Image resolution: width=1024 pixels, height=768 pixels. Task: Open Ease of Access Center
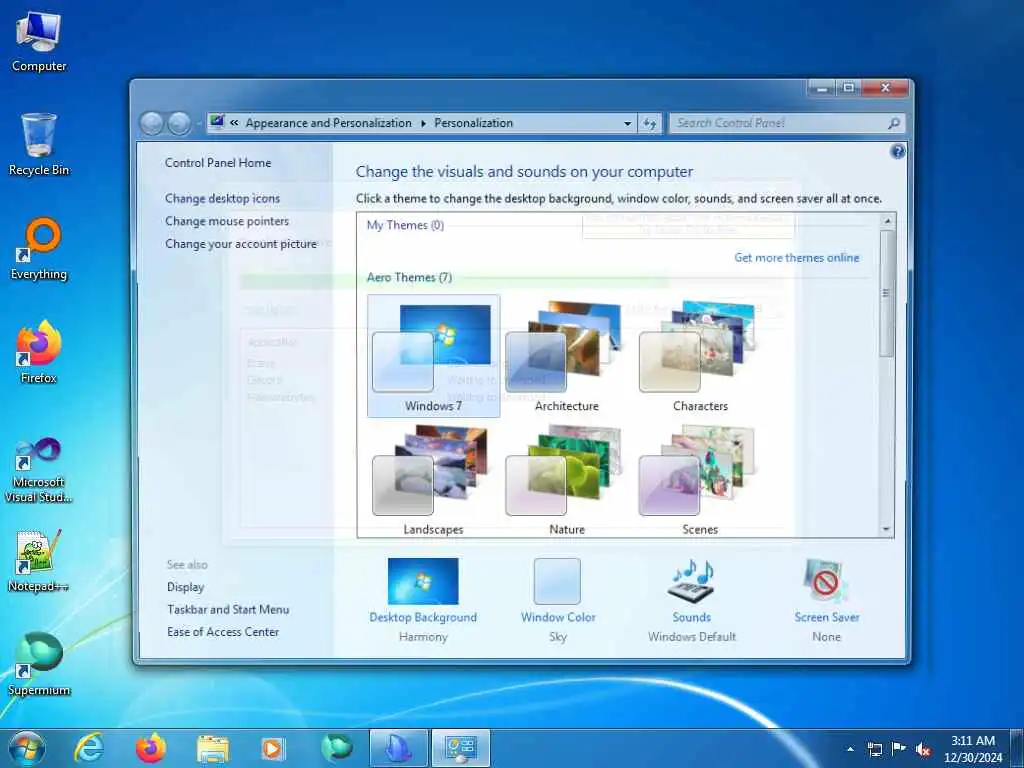coord(223,632)
